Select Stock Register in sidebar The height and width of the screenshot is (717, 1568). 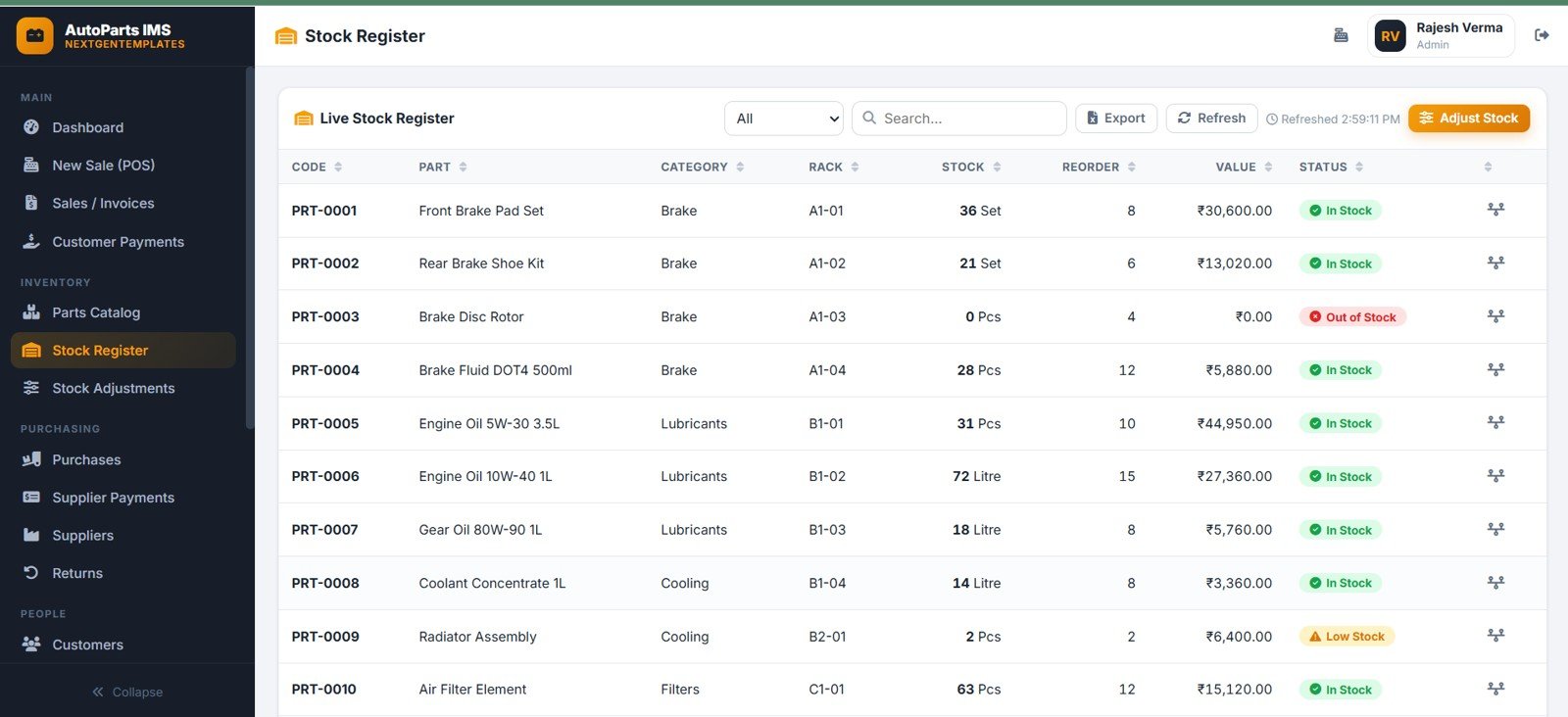123,350
